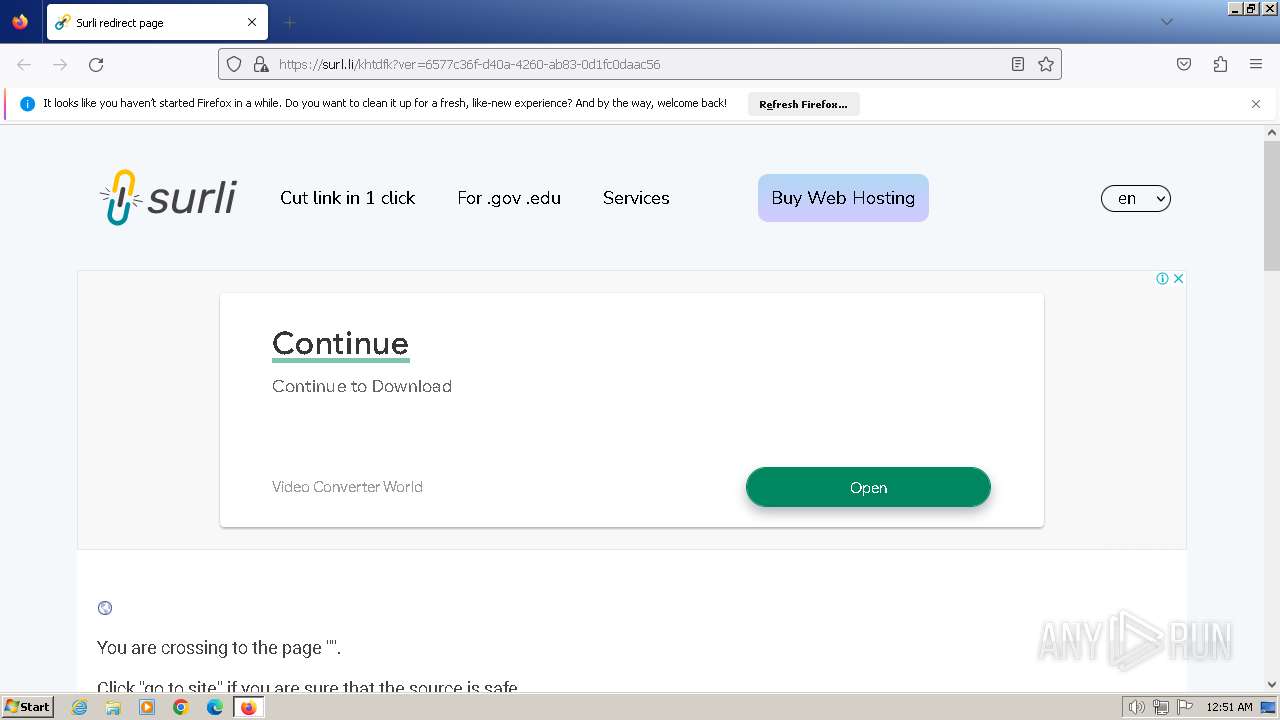
Task: Click the 12:51 AM clock
Action: tap(1229, 707)
